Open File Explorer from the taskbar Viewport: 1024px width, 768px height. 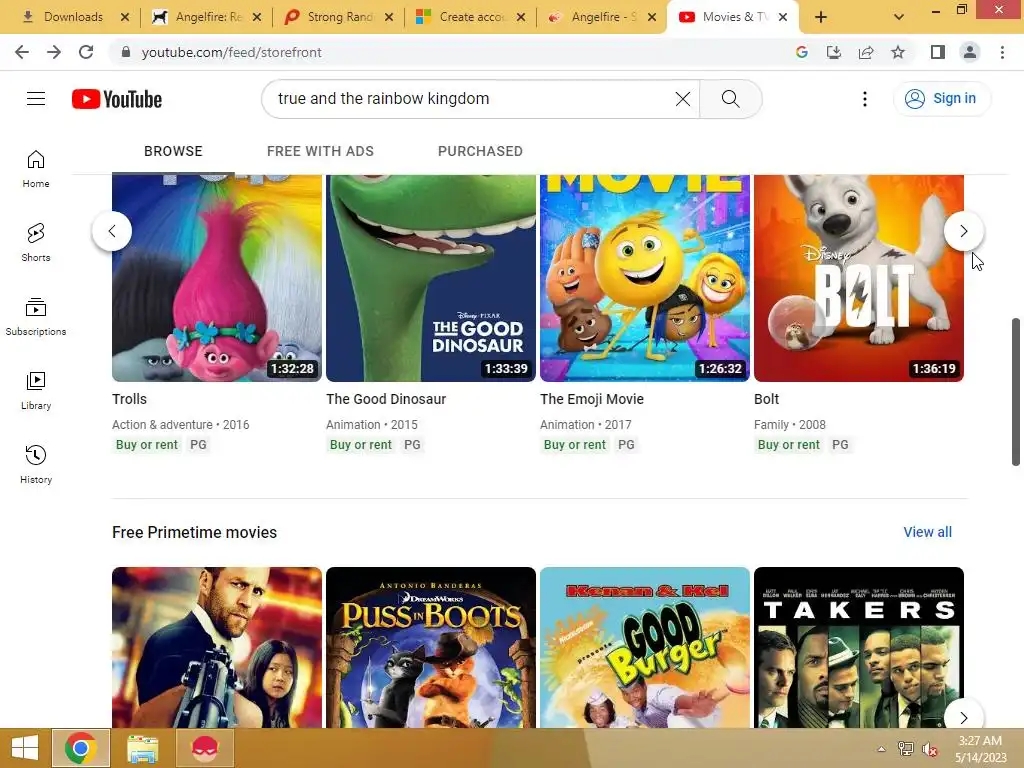142,748
